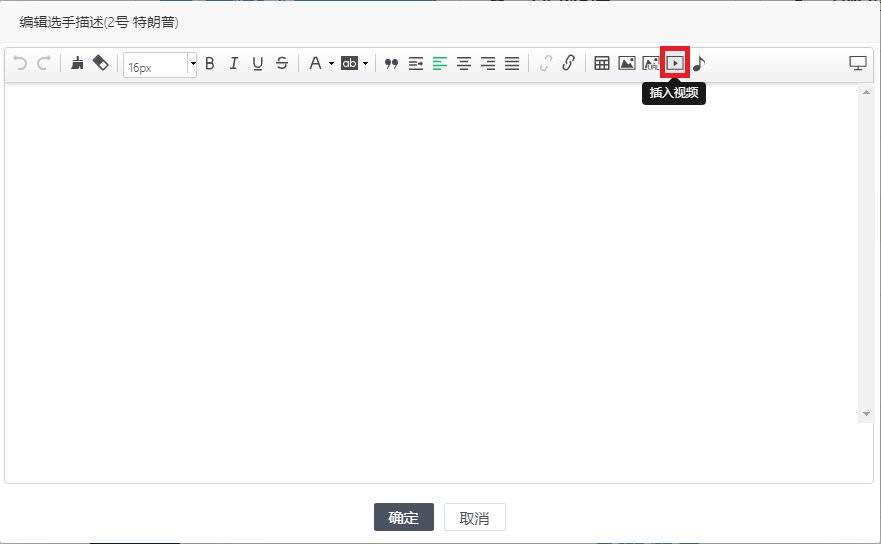
Task: Click the insert video icon
Action: tap(675, 63)
